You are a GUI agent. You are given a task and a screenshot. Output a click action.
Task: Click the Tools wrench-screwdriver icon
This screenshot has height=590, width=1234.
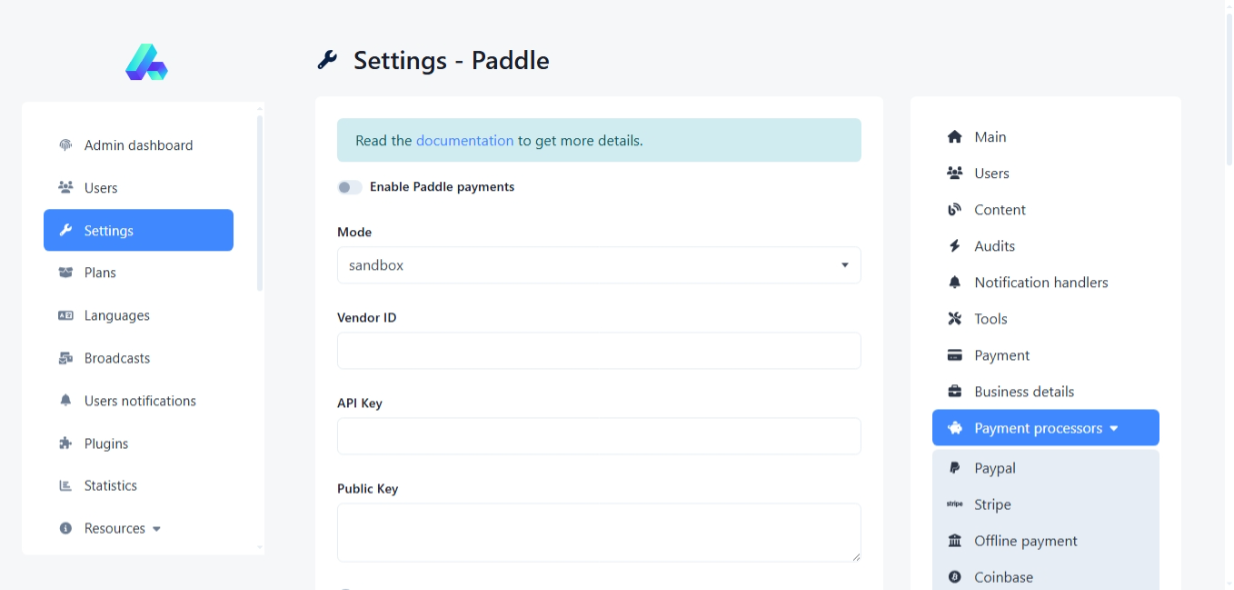954,319
